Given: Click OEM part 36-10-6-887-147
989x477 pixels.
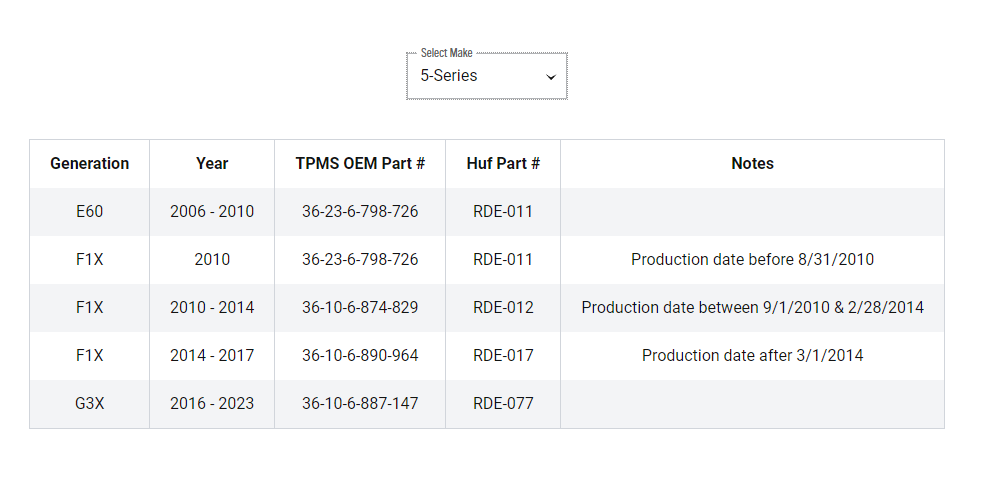Looking at the screenshot, I should click(360, 403).
